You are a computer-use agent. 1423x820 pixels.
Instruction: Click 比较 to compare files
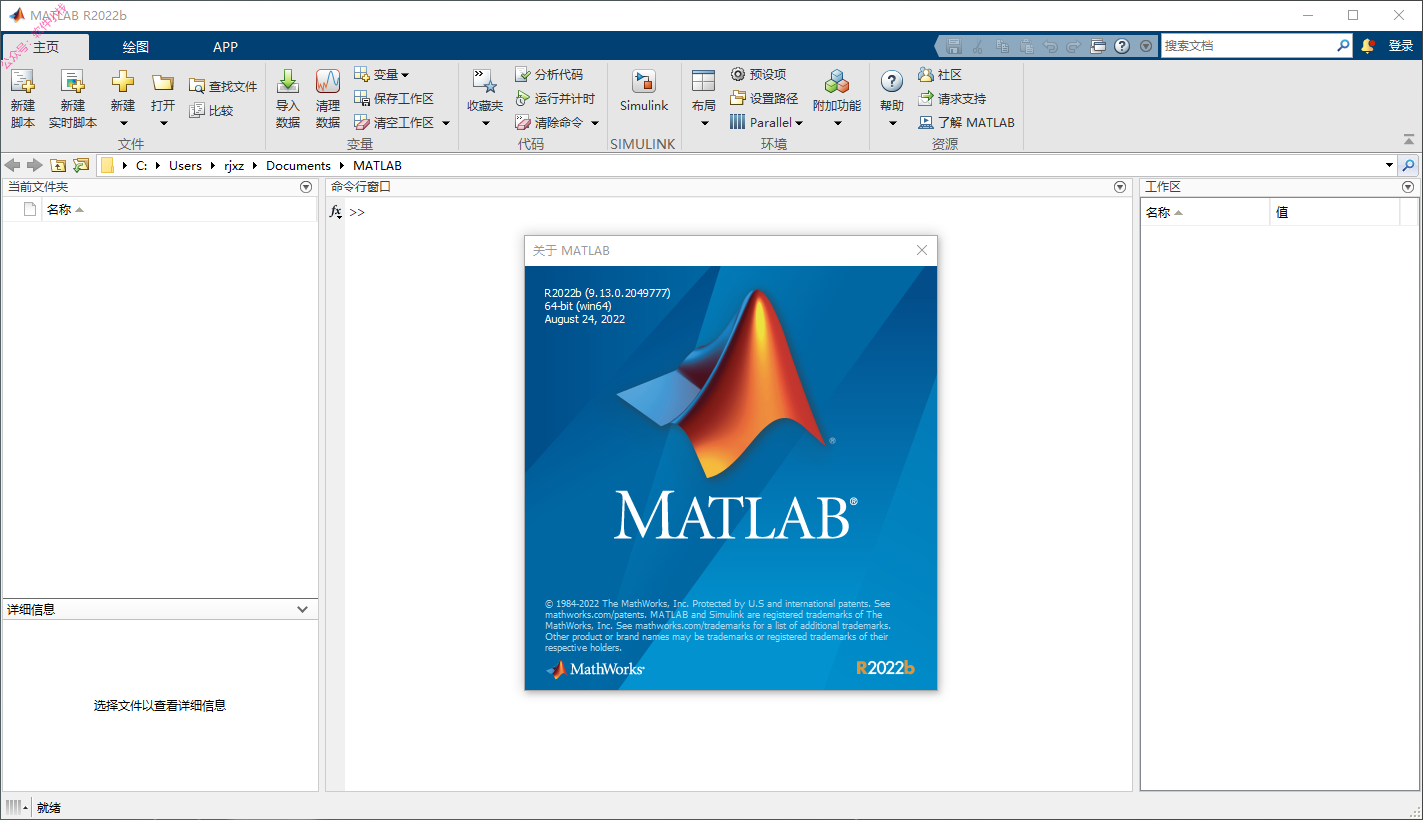[211, 111]
